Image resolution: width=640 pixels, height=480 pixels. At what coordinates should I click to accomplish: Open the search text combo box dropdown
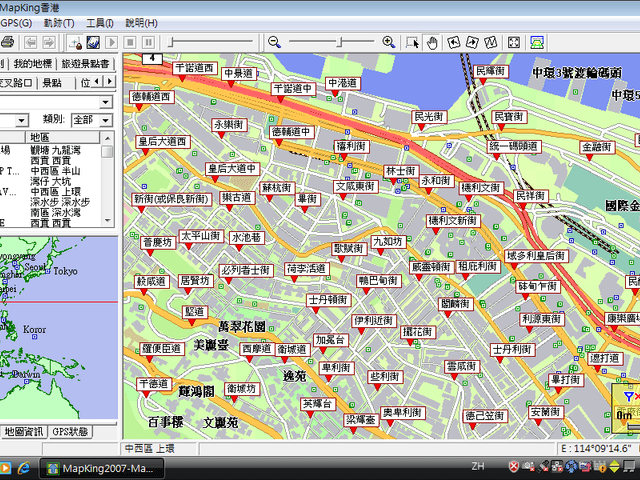click(106, 102)
